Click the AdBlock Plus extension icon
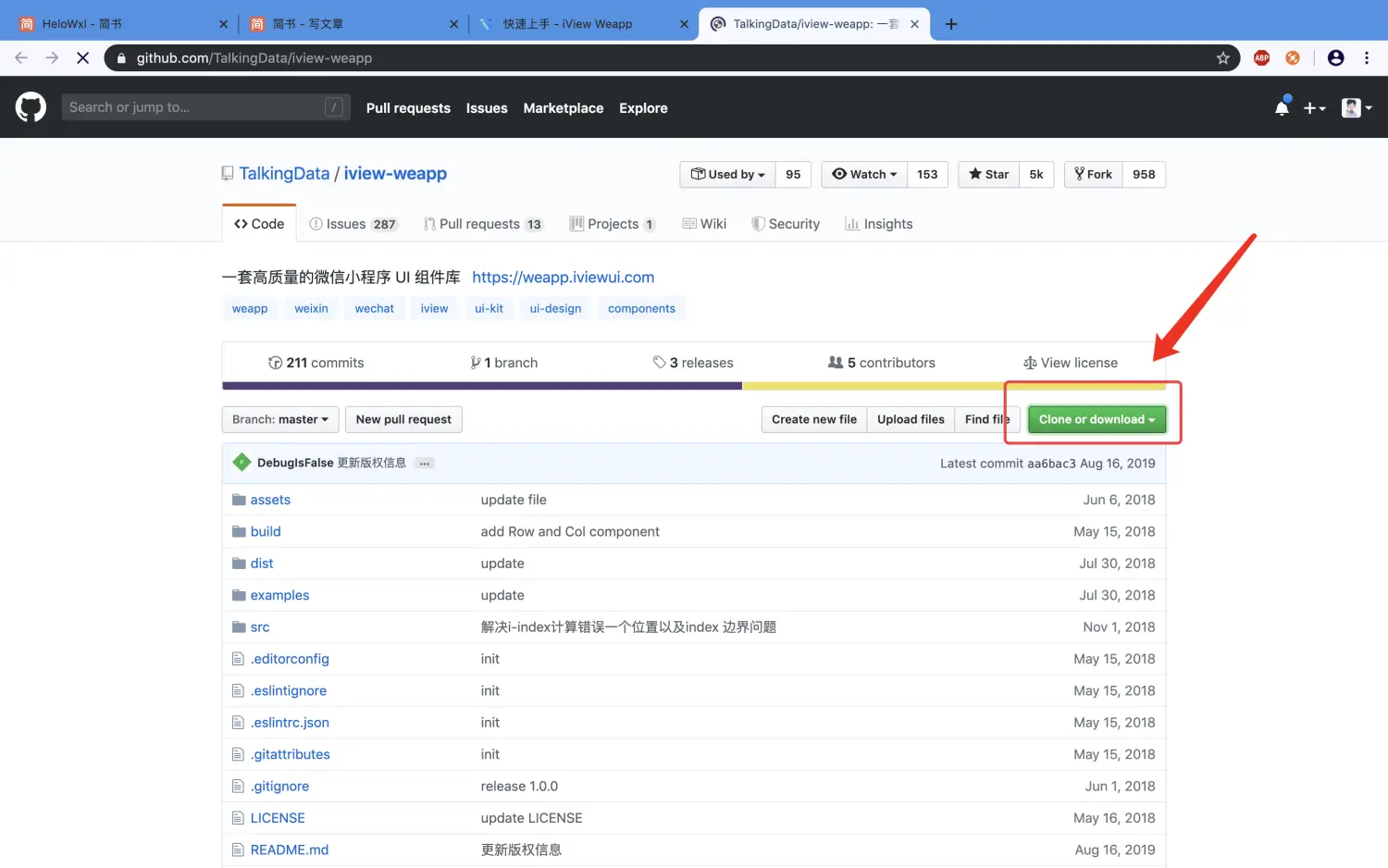 1261,58
